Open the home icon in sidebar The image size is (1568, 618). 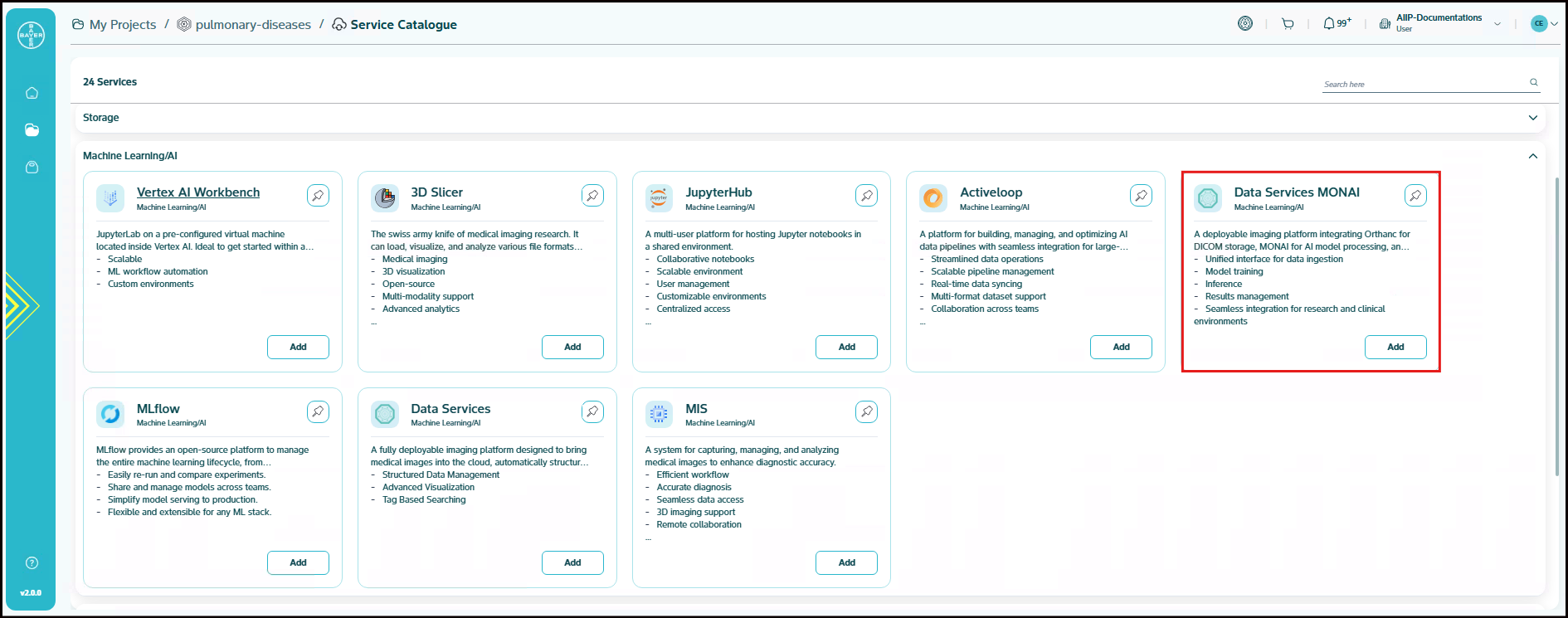[32, 93]
